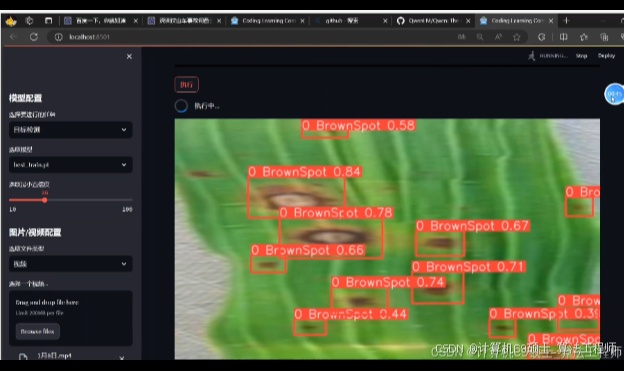The image size is (624, 371).
Task: Add page to favorites with star icon
Action: 517,37
